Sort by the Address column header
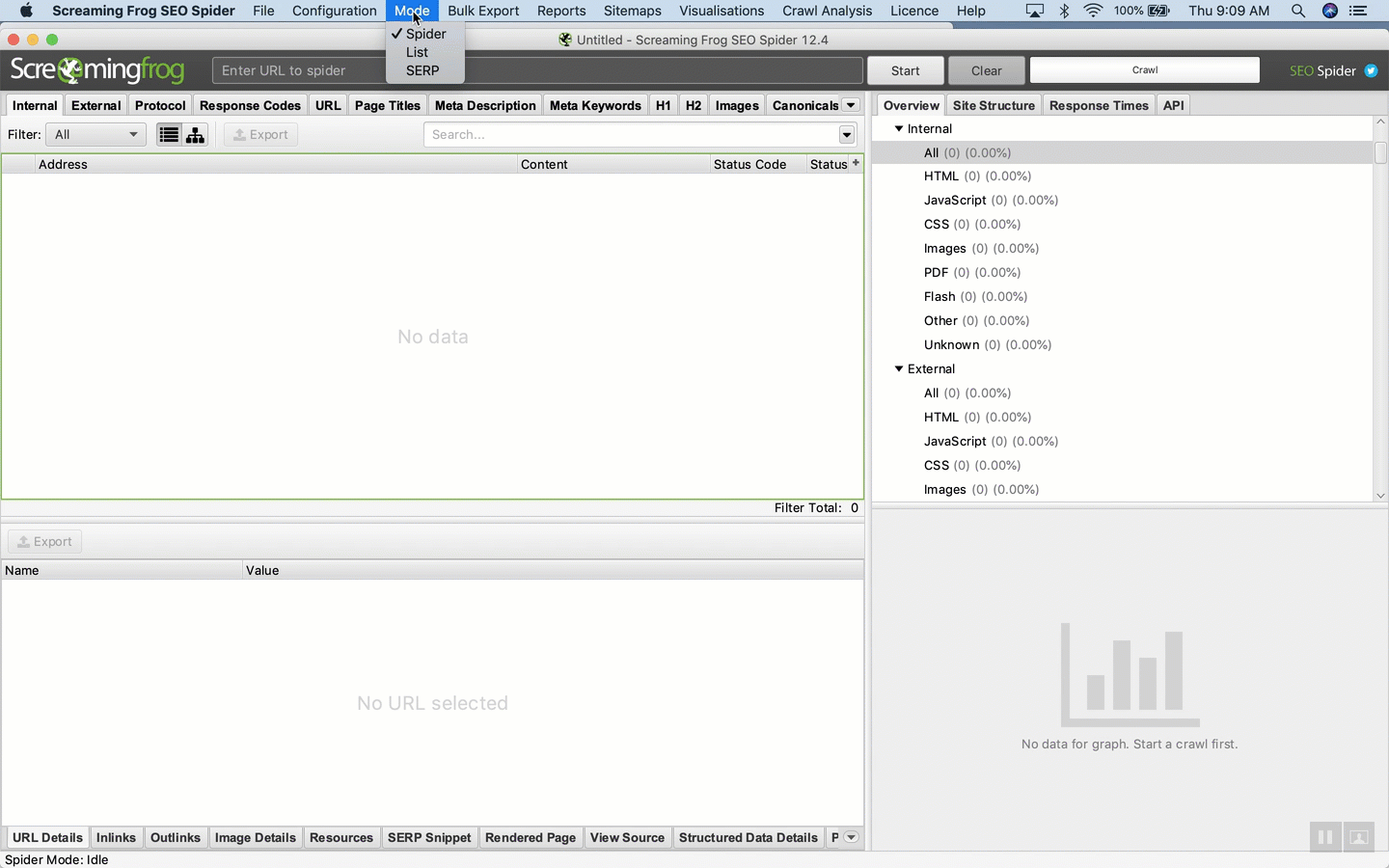Viewport: 1389px width, 868px height. [x=276, y=164]
